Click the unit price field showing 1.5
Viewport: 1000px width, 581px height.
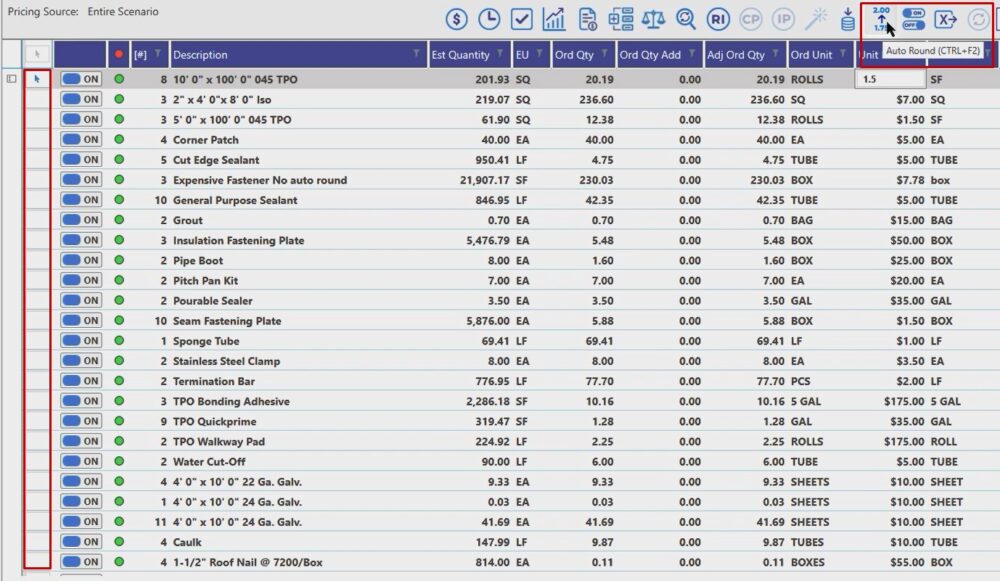click(x=890, y=78)
